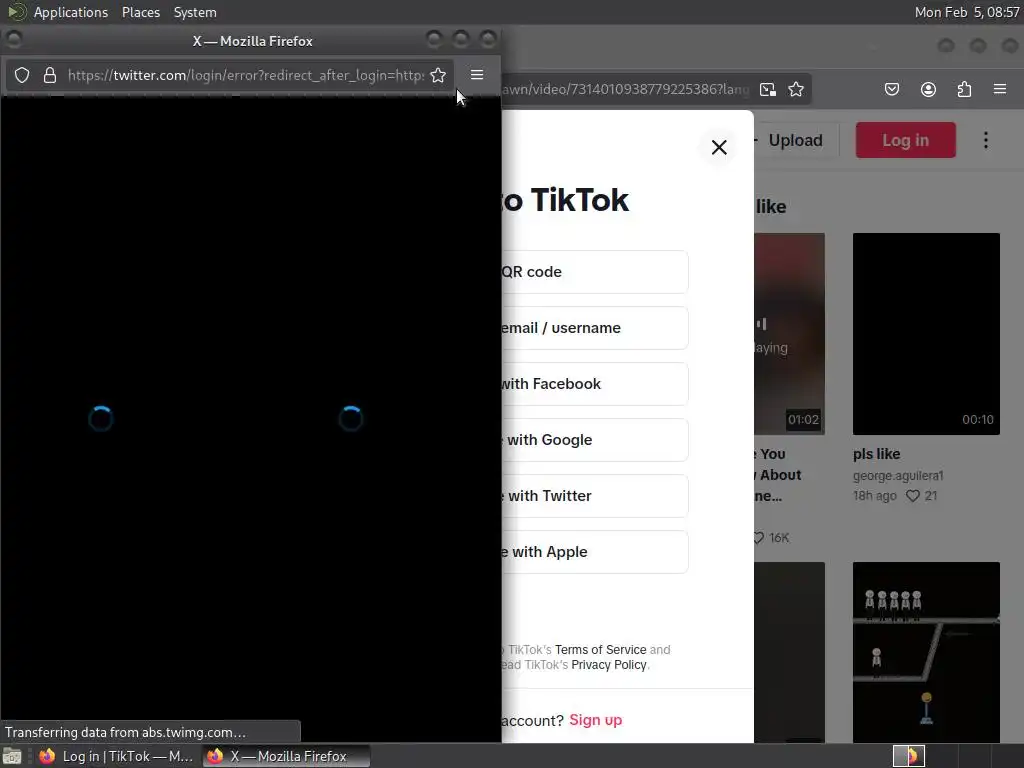Continue with Twitter login option
Screen dimensions: 1024x768
(x=594, y=496)
